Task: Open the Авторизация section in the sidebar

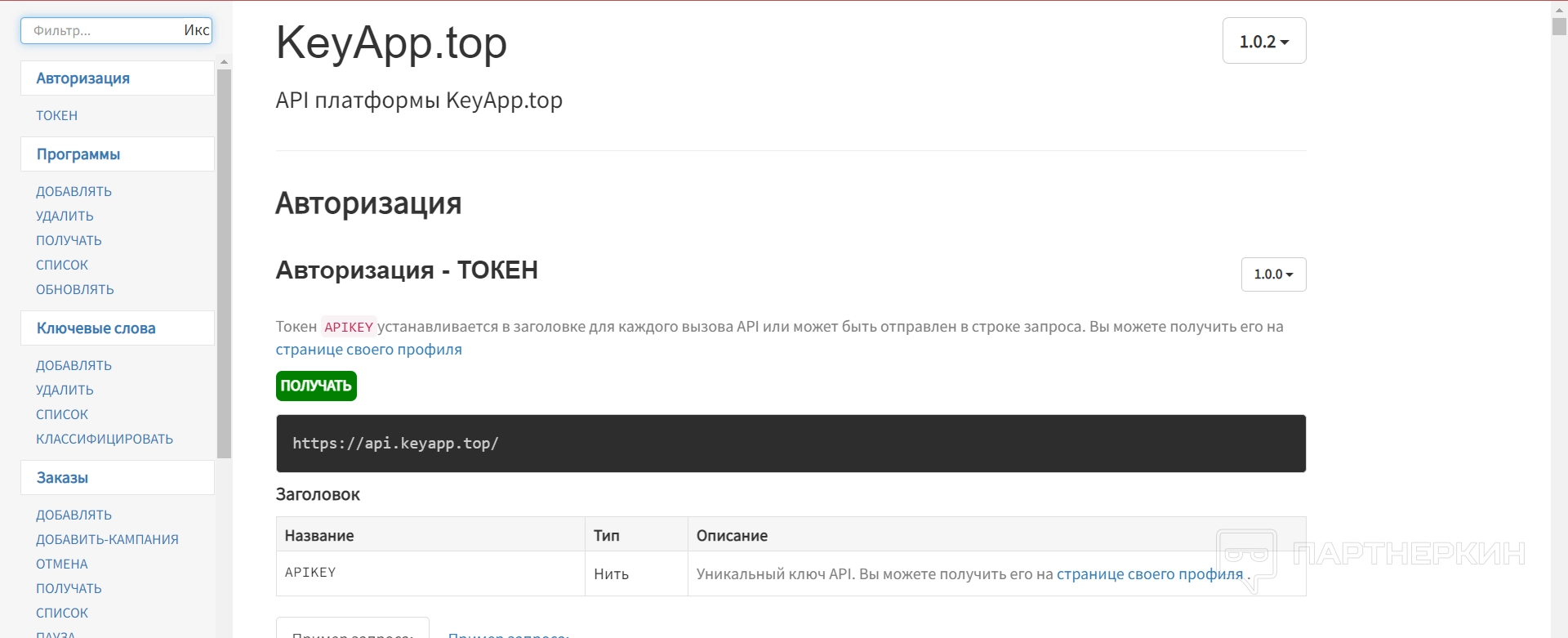Action: click(x=118, y=78)
